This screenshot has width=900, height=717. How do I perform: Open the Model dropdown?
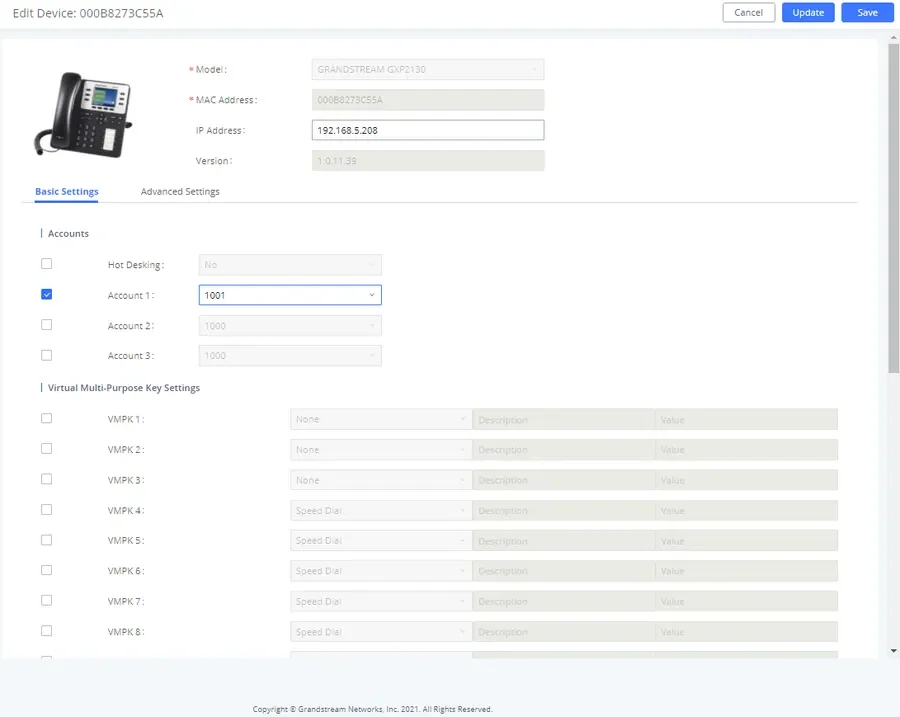pos(428,69)
